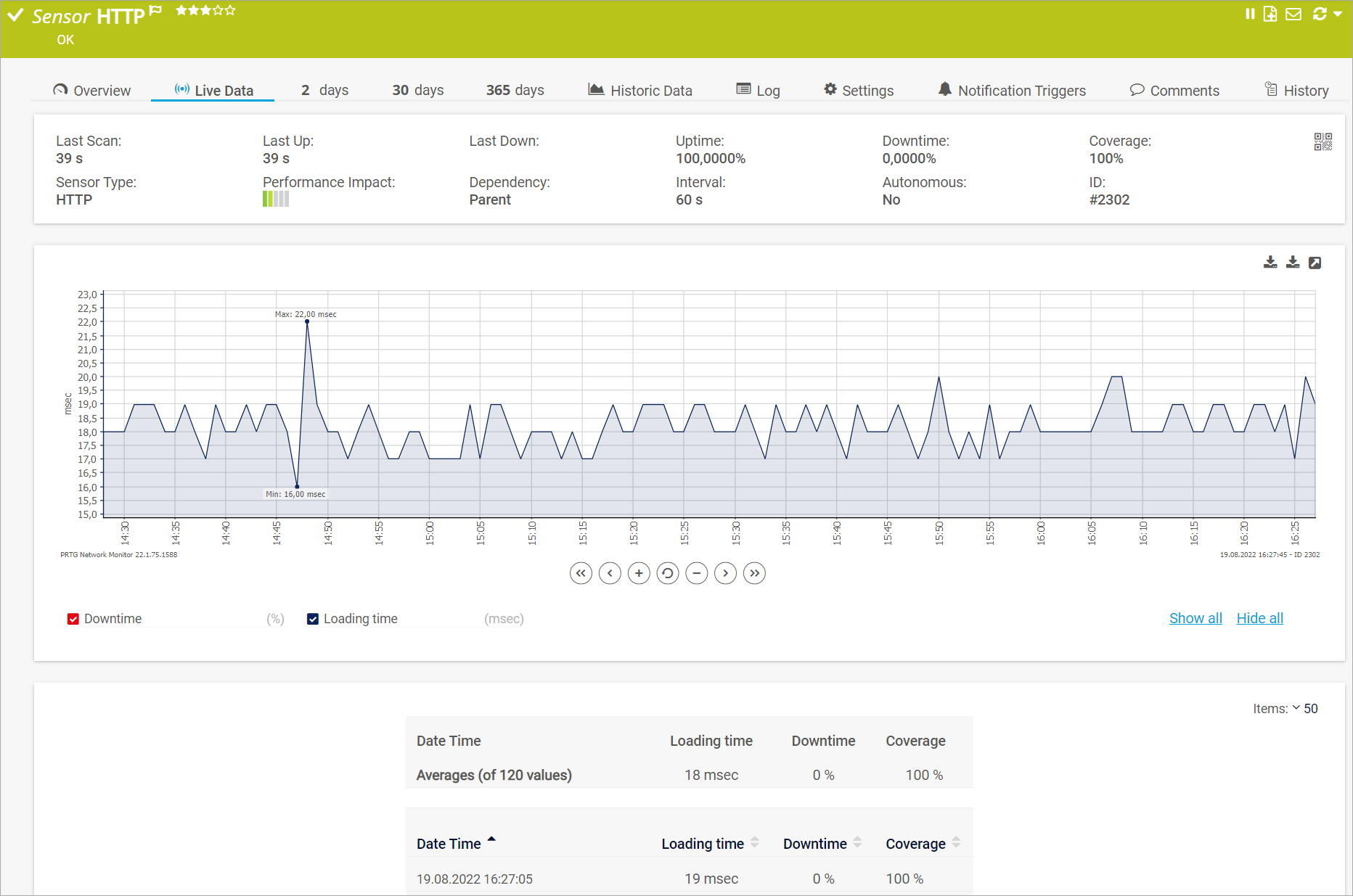Open the Log tab
Image resolution: width=1353 pixels, height=896 pixels.
[x=759, y=90]
